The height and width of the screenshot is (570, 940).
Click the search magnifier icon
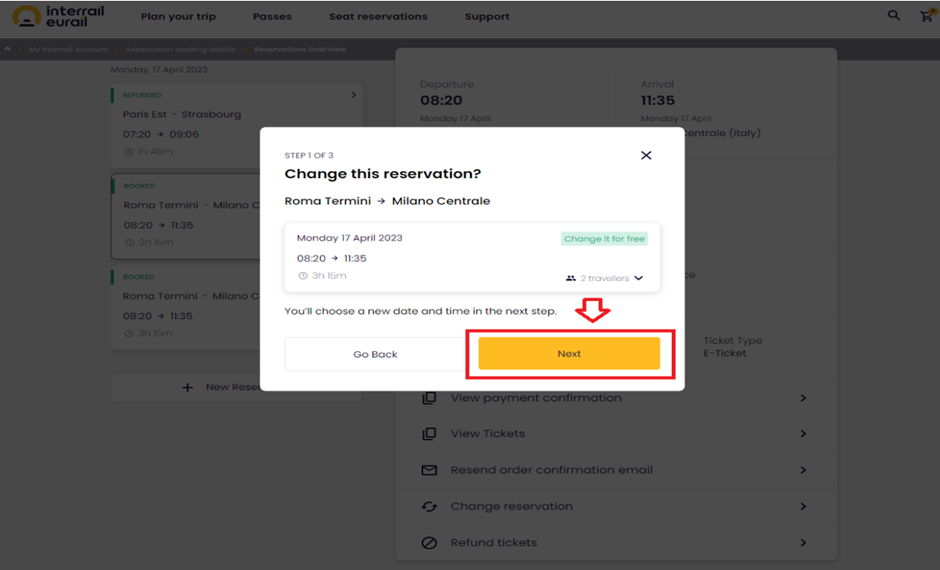[894, 16]
